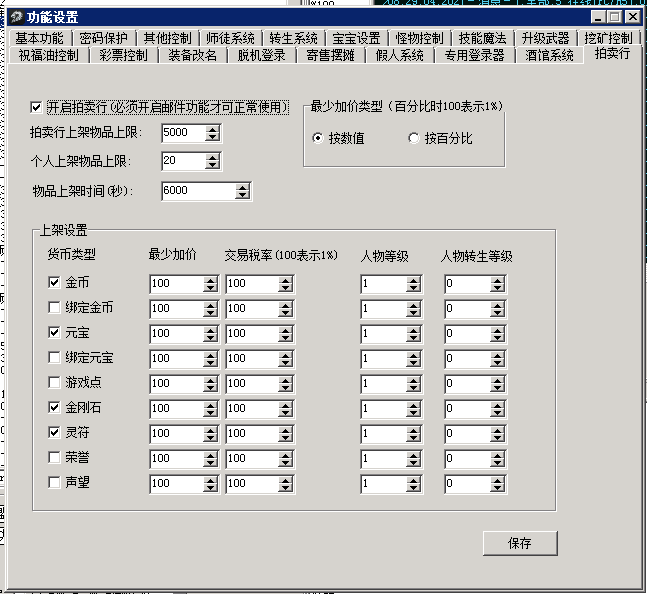Click the 拍卖行 tab
The width and height of the screenshot is (647, 594).
[x=612, y=54]
